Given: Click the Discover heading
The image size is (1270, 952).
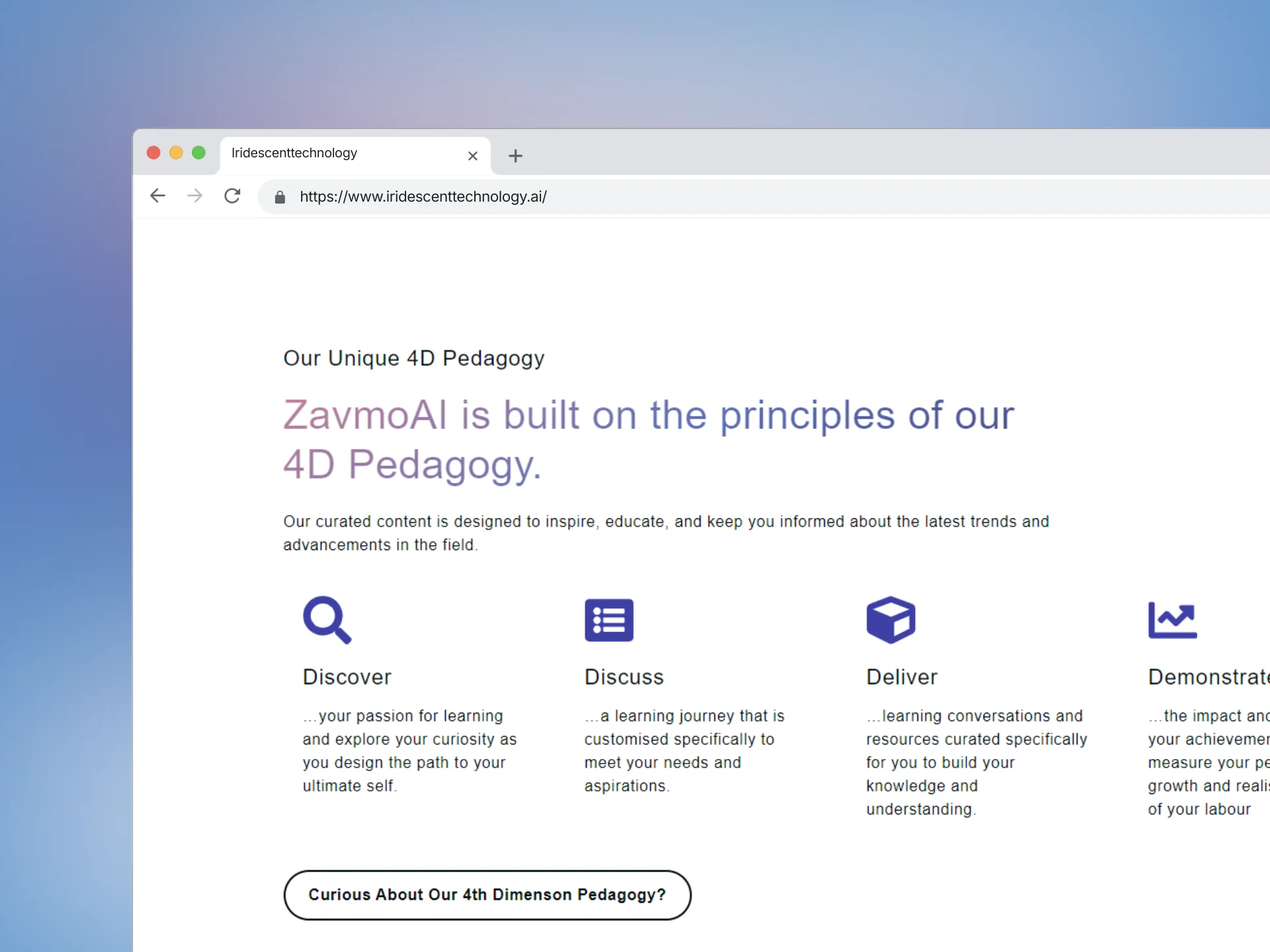Looking at the screenshot, I should [x=347, y=677].
